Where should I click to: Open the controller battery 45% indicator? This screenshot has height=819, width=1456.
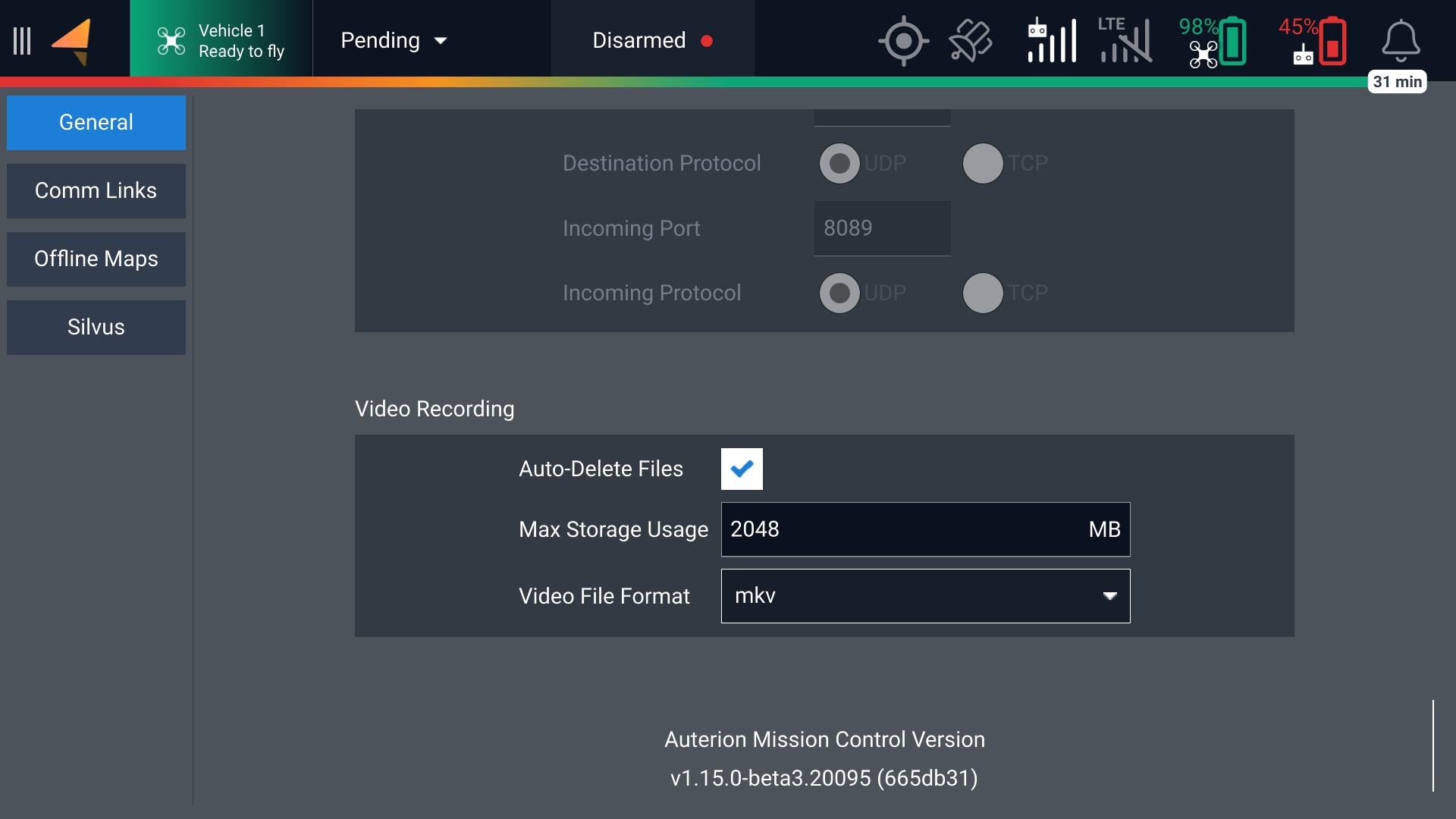1313,41
